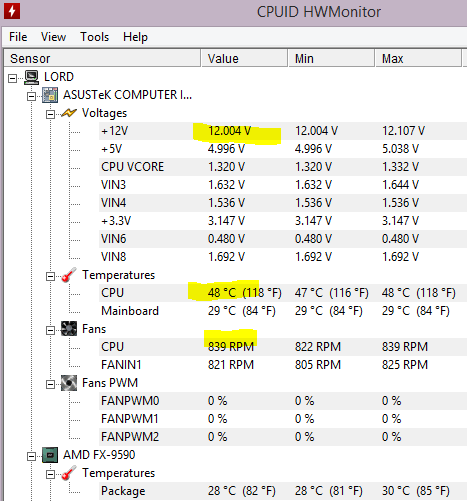Collapse the Fans group
467x501 pixels.
pos(50,330)
